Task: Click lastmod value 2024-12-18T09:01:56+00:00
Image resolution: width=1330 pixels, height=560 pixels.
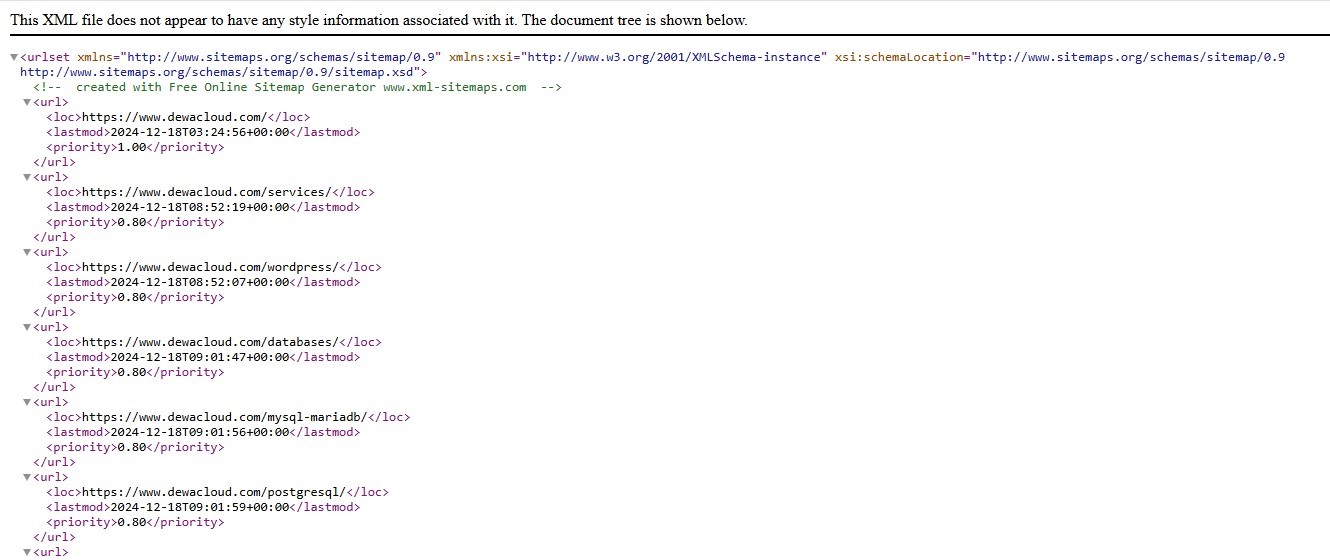Action: pyautogui.click(x=199, y=432)
